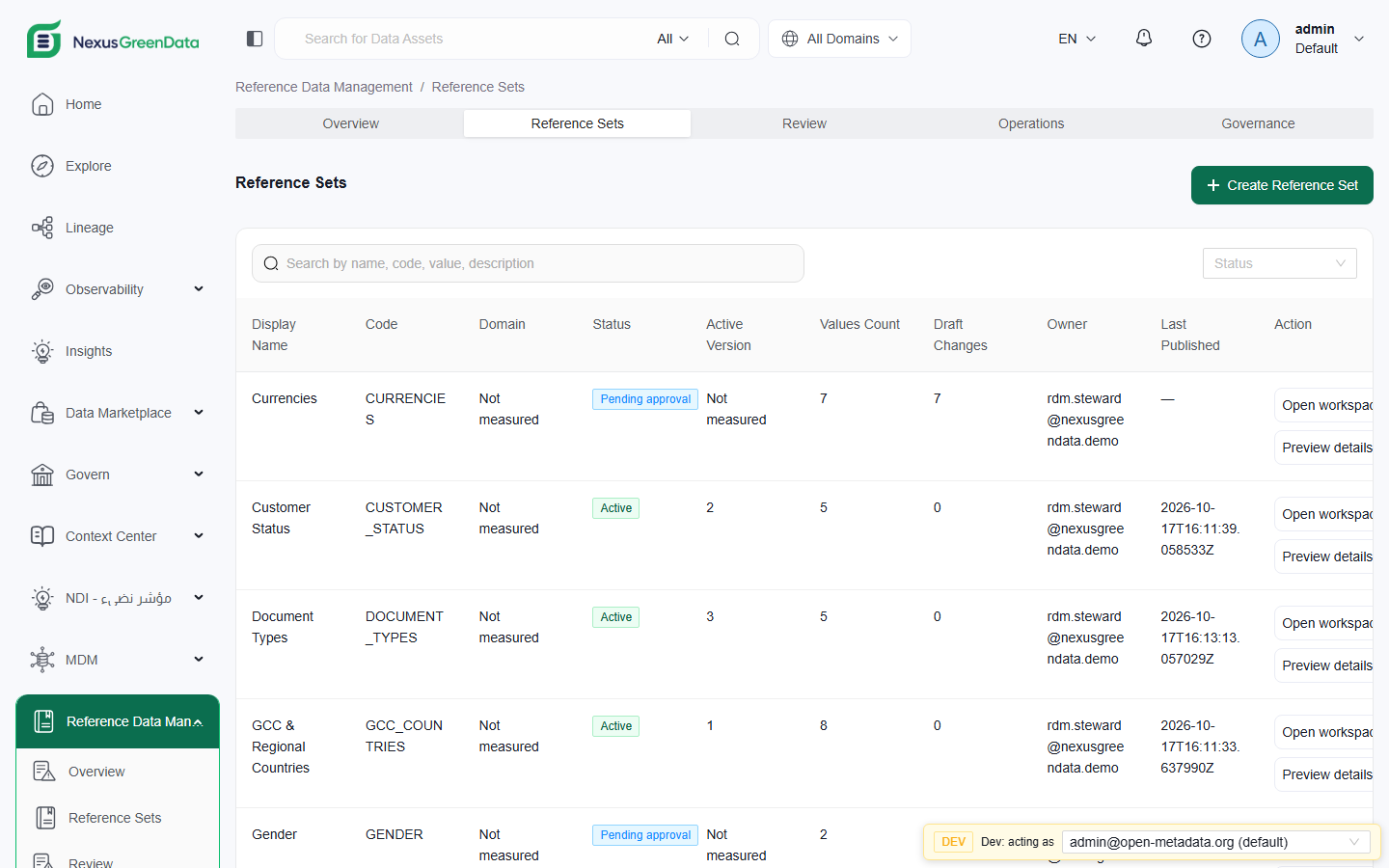Open workspace for the Document Types row
The height and width of the screenshot is (868, 1389).
tap(1325, 623)
